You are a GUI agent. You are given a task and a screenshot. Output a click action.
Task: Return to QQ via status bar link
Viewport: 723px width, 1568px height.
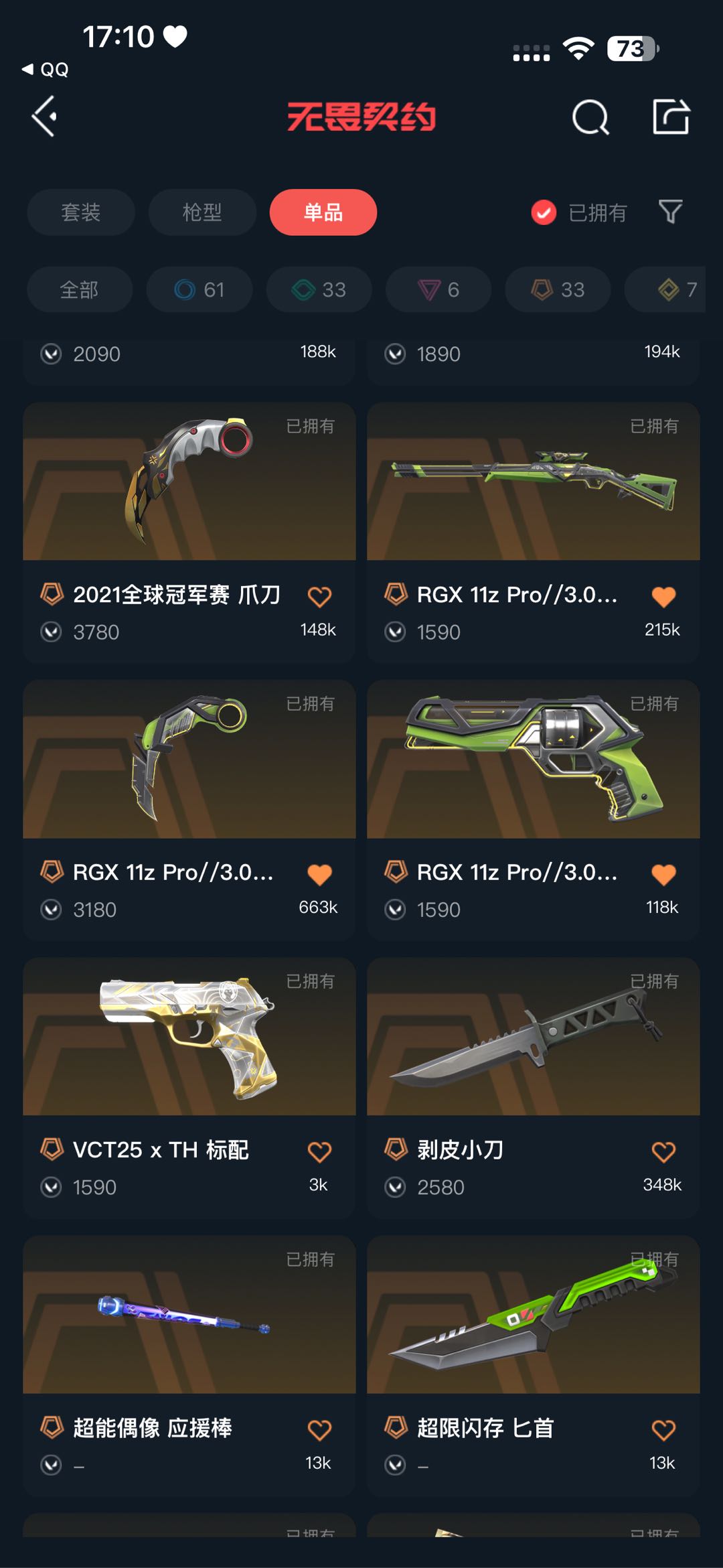pos(46,69)
